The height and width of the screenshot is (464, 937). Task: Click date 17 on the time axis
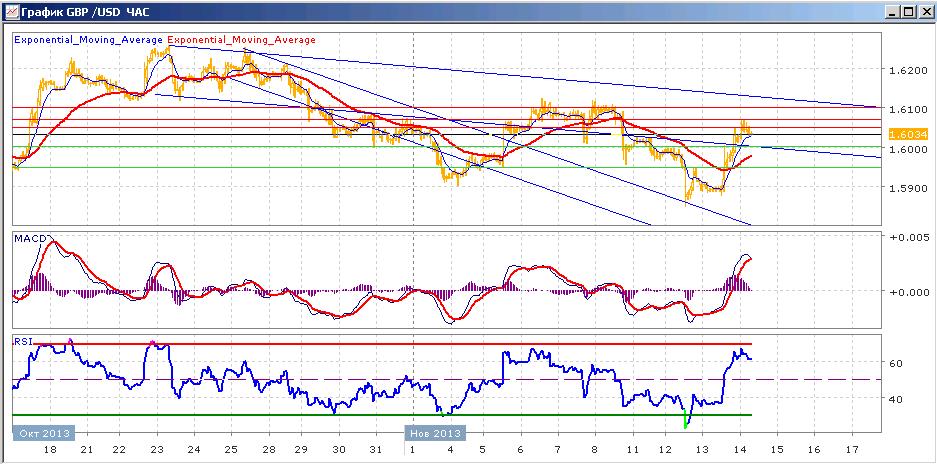[852, 450]
